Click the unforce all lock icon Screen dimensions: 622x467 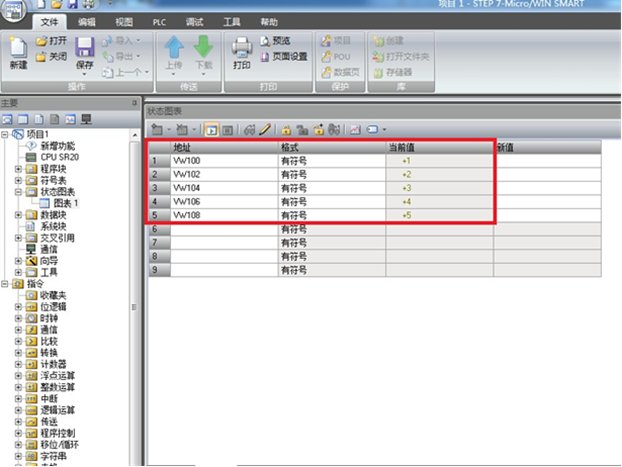pos(318,129)
